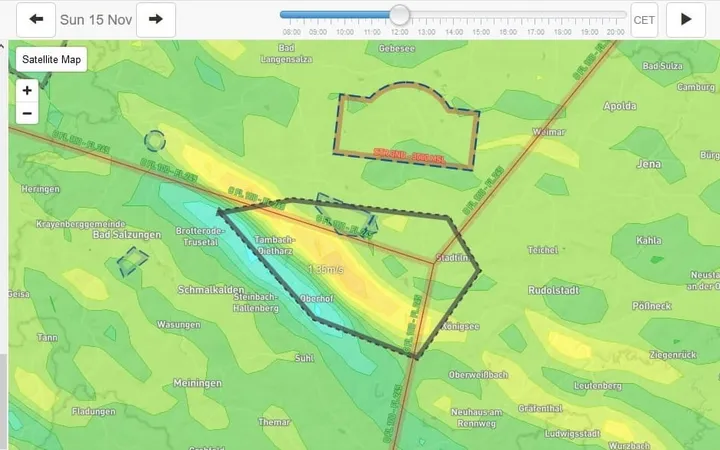Click the Wasungen town label
This screenshot has width=720, height=450.
click(179, 325)
